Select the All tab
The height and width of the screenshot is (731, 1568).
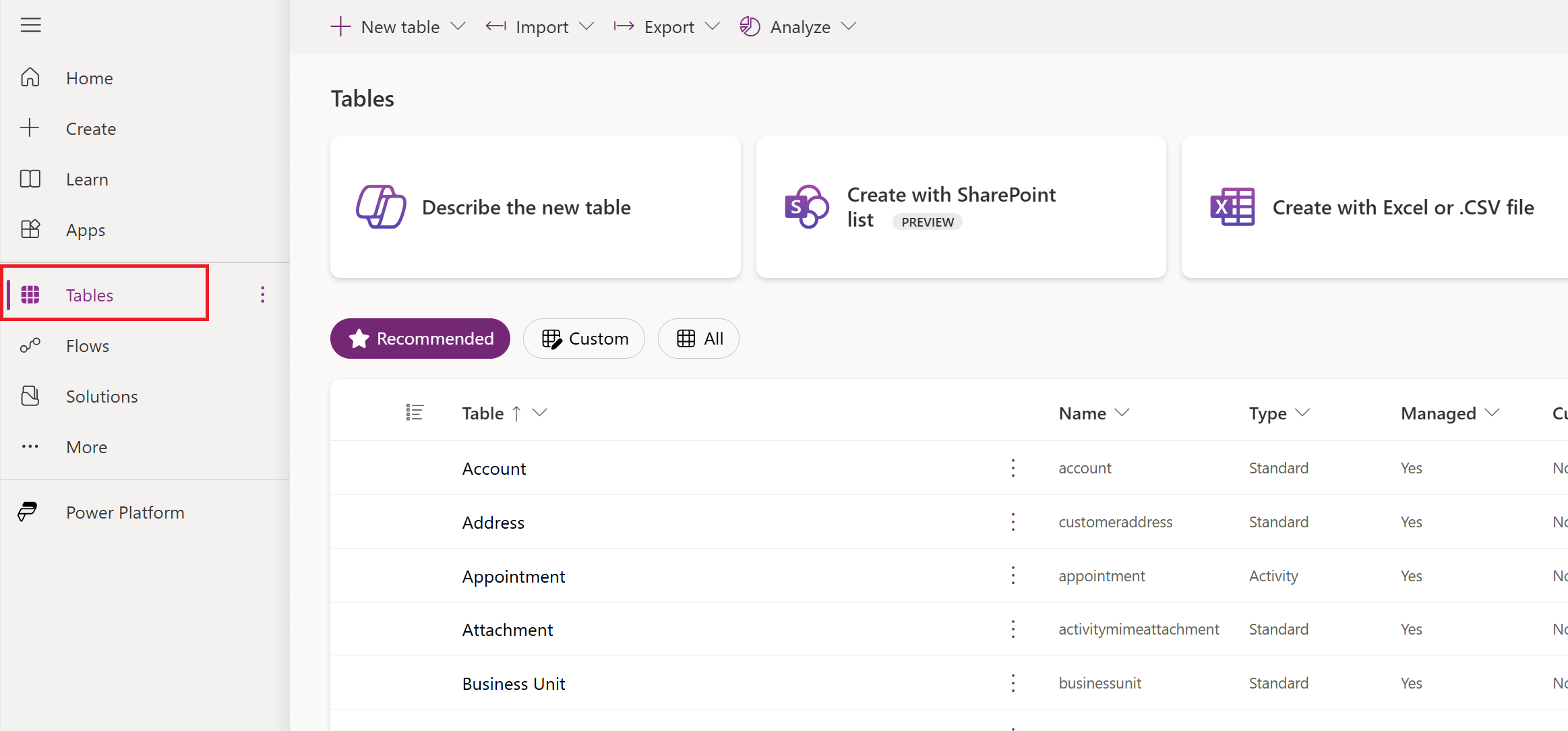pos(699,338)
